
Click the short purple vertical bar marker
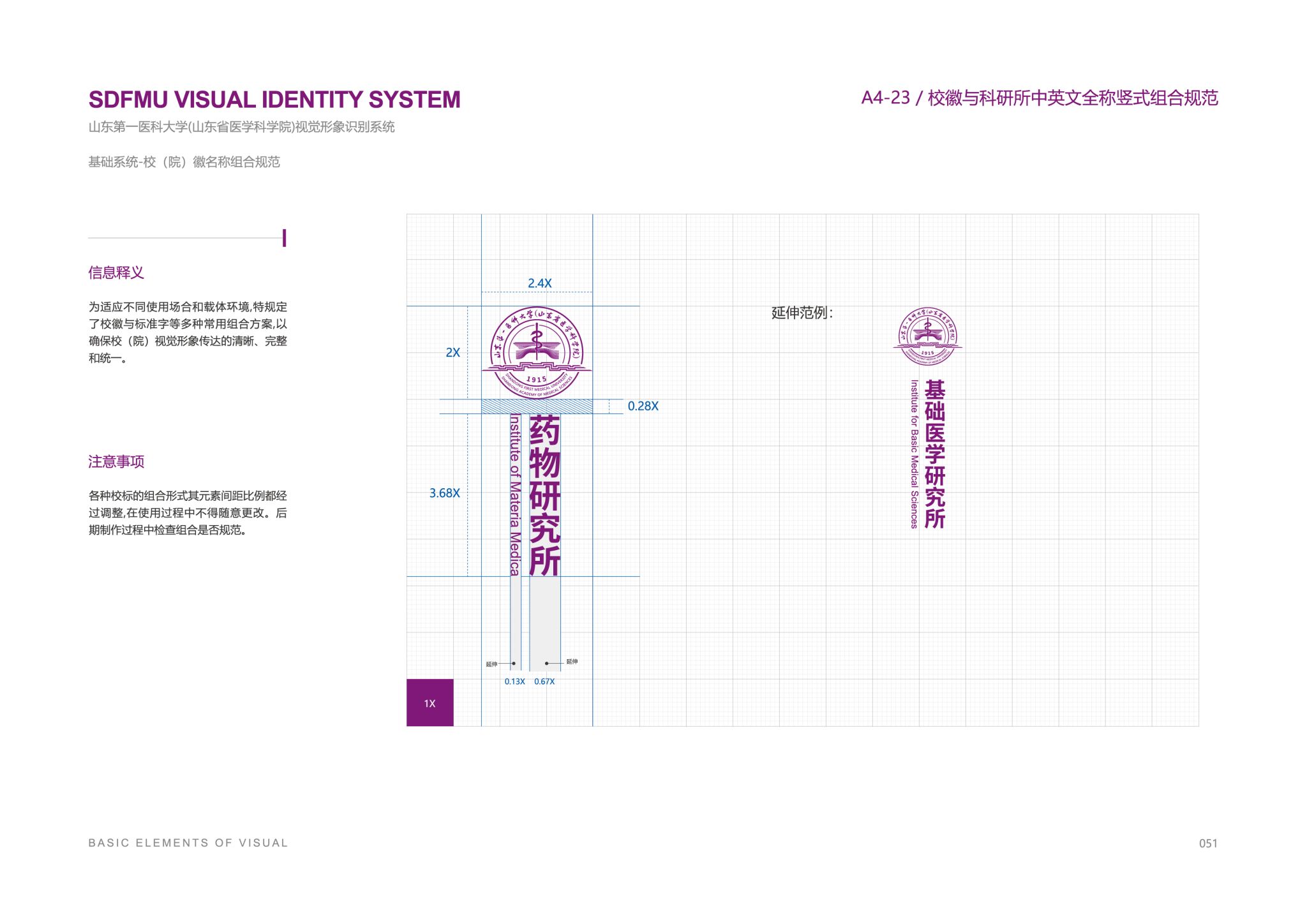284,238
